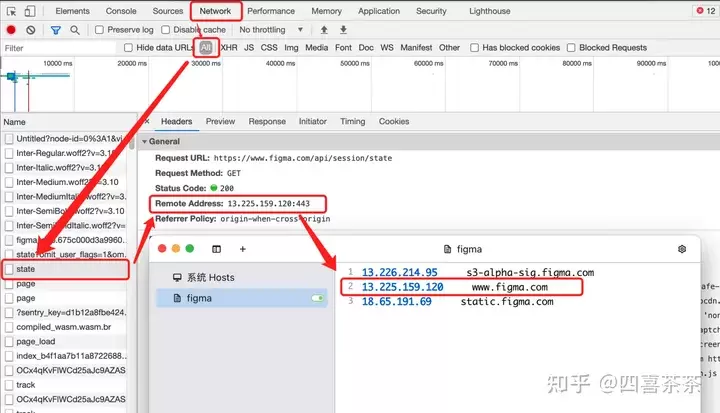
Task: Click the request list scrollbar thumb
Action: coord(132,142)
